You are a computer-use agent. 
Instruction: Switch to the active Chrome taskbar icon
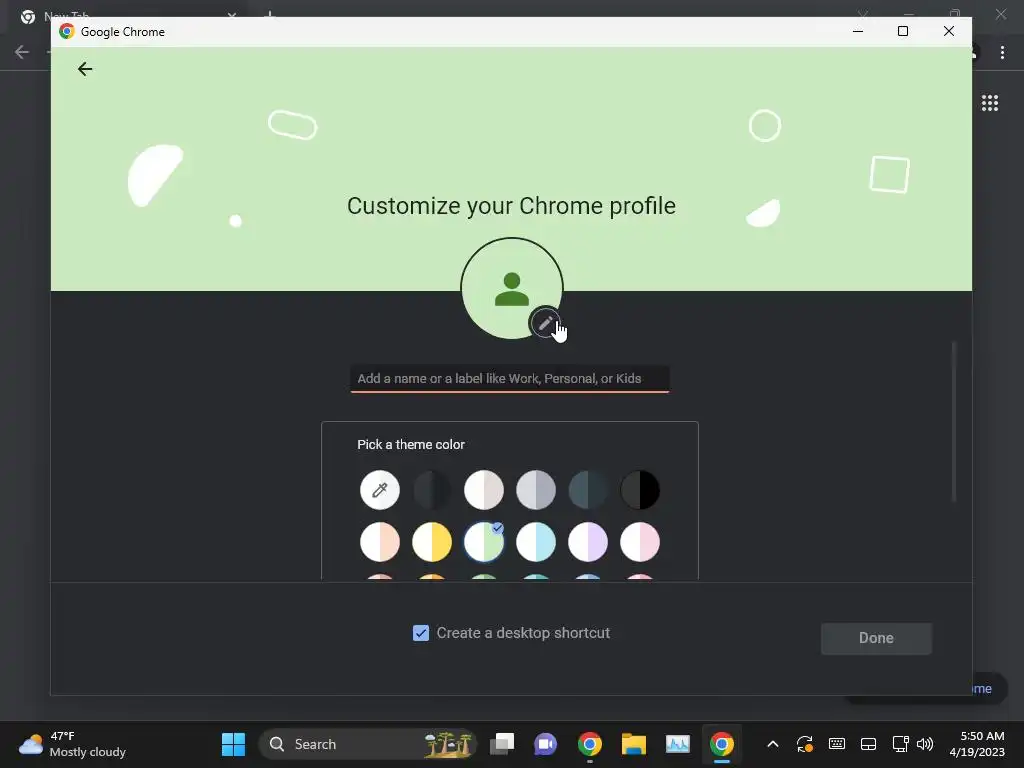[722, 744]
